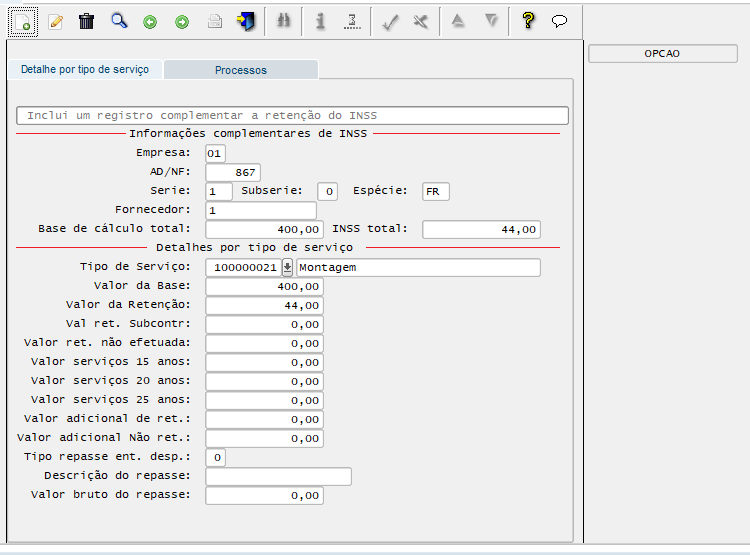Image resolution: width=750 pixels, height=555 pixels.
Task: Select the Detalhe por tipo de serviço tab
Action: [x=85, y=69]
